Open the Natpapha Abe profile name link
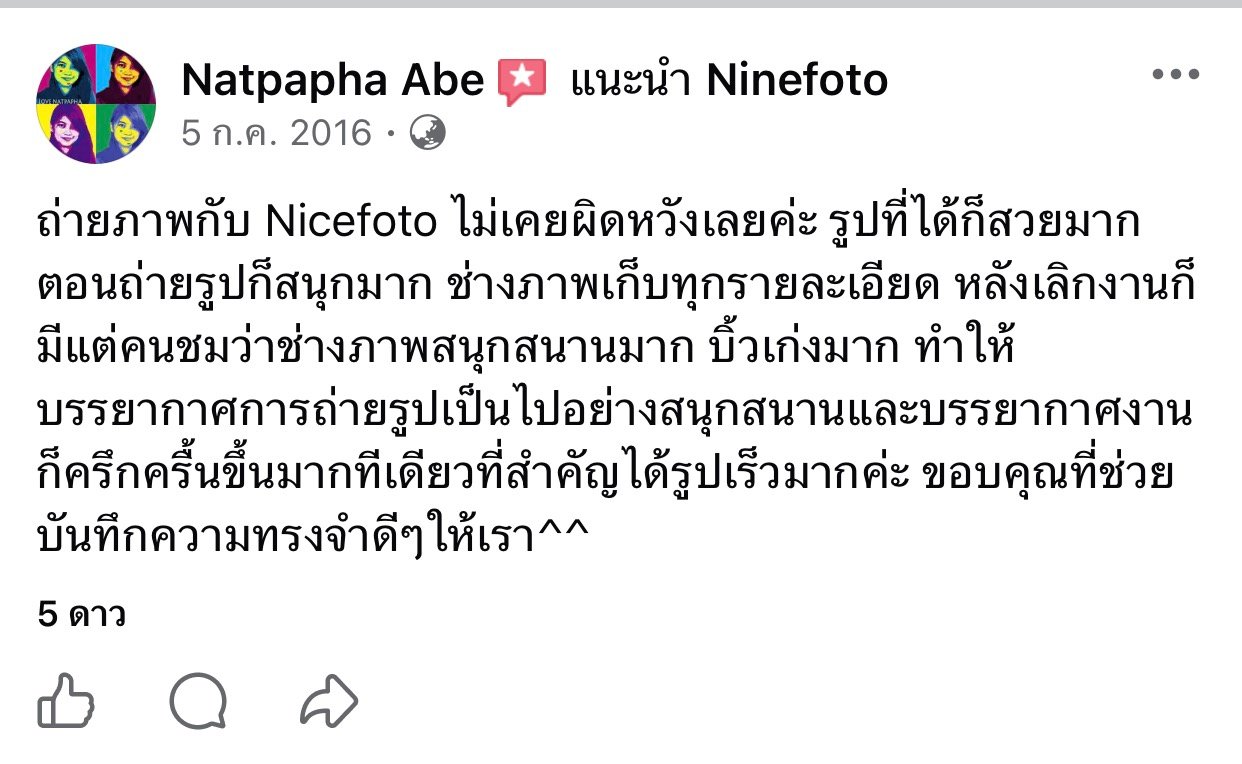This screenshot has height=764, width=1242. pyautogui.click(x=332, y=81)
